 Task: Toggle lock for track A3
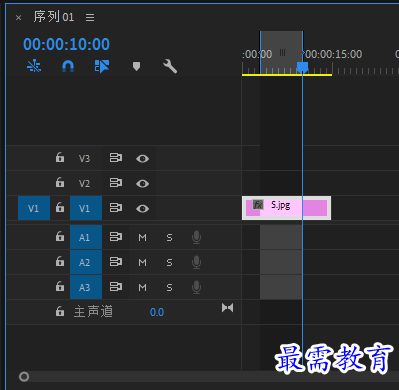click(60, 286)
